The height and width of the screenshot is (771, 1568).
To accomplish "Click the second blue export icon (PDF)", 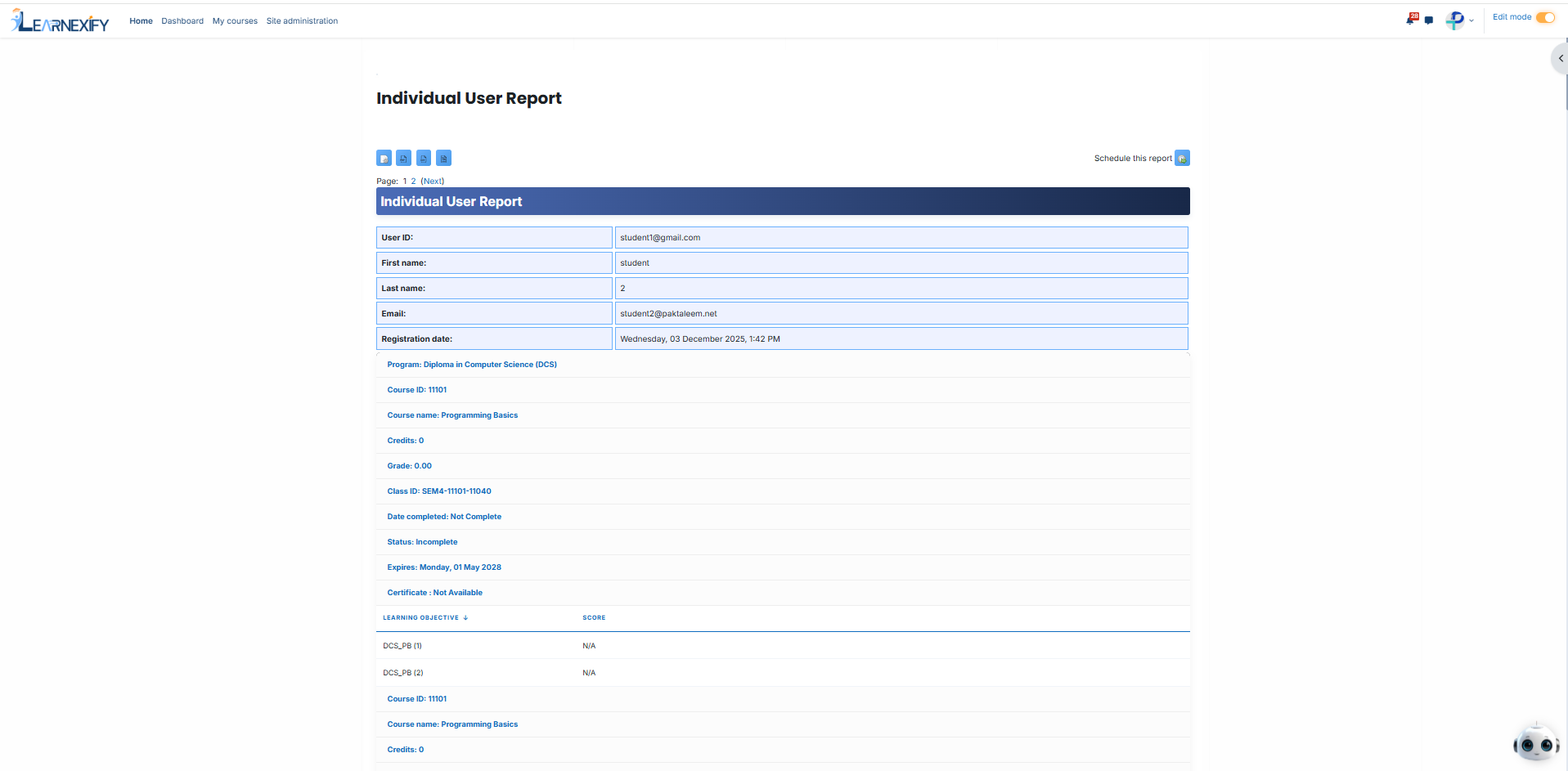I will click(403, 158).
